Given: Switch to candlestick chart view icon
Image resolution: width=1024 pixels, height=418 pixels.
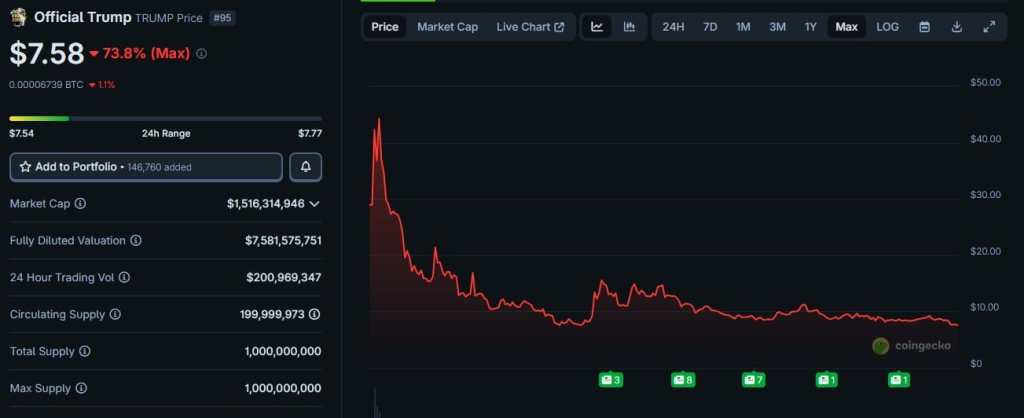Looking at the screenshot, I should (630, 27).
